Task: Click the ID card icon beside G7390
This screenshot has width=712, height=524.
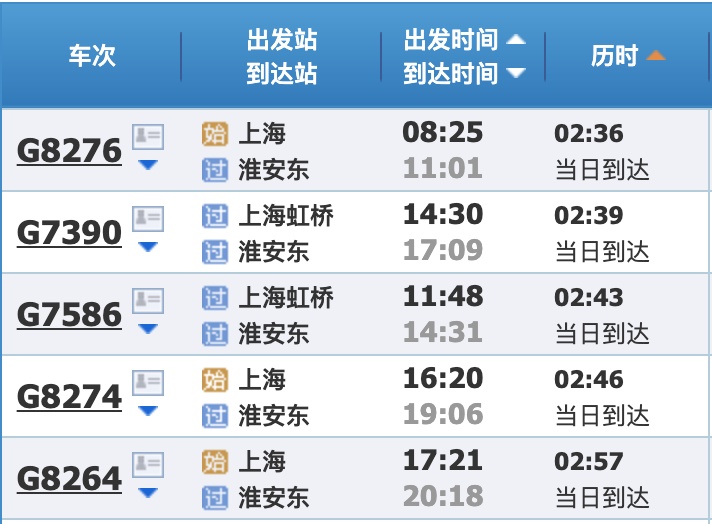Action: [148, 218]
